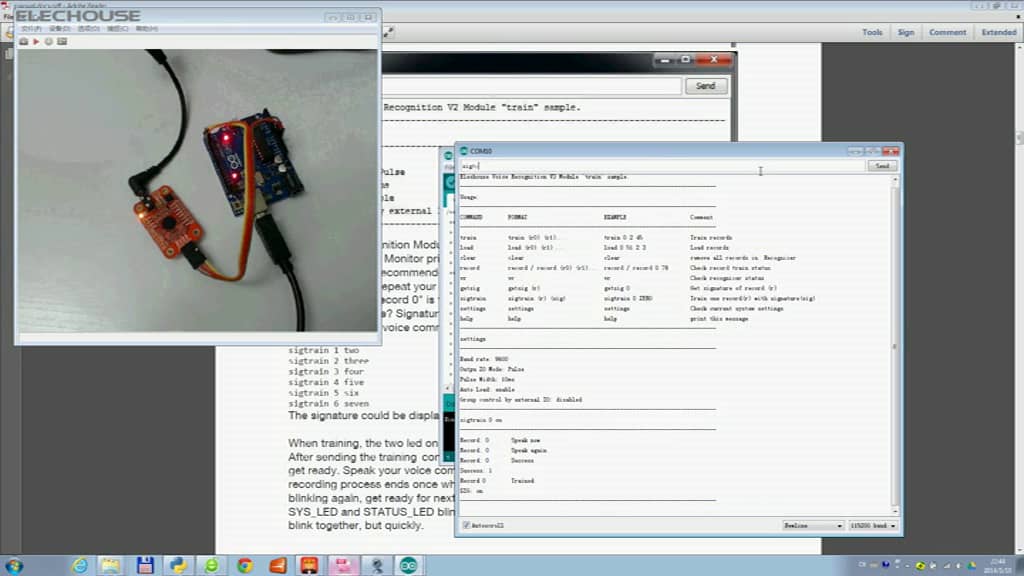The height and width of the screenshot is (576, 1024).
Task: Click the system clock in the tray
Action: 998,566
